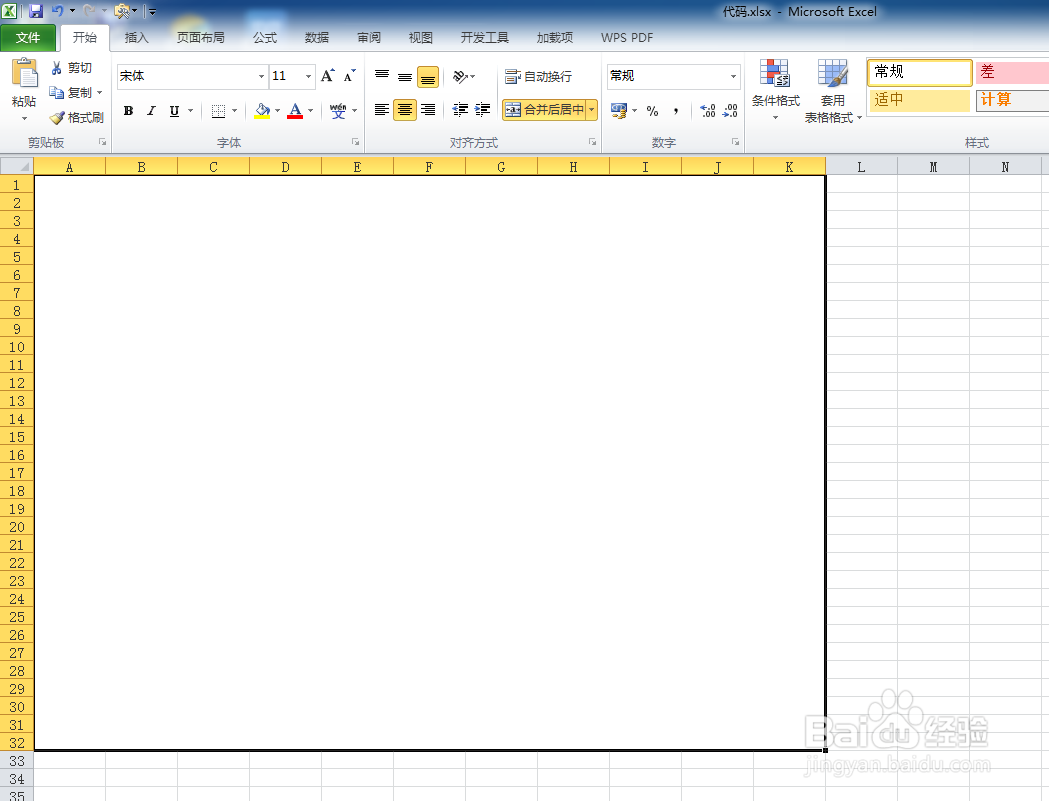The height and width of the screenshot is (801, 1049).
Task: Increase font size with large A icon
Action: pyautogui.click(x=327, y=76)
